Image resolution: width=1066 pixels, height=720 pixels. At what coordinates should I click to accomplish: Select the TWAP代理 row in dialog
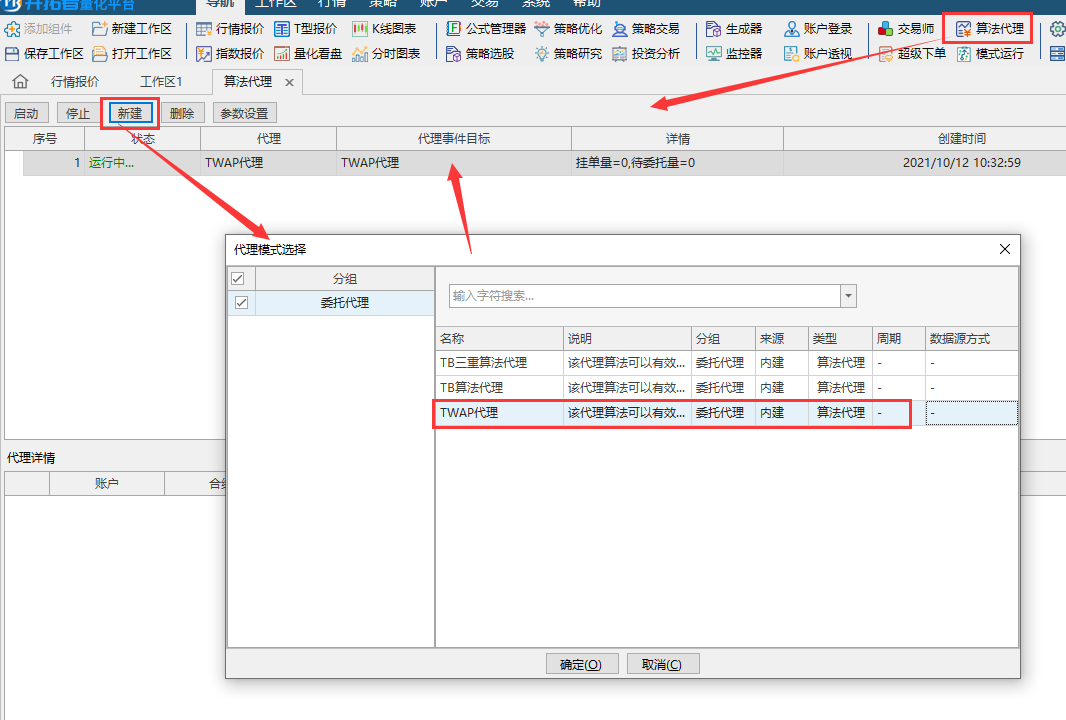pyautogui.click(x=726, y=413)
